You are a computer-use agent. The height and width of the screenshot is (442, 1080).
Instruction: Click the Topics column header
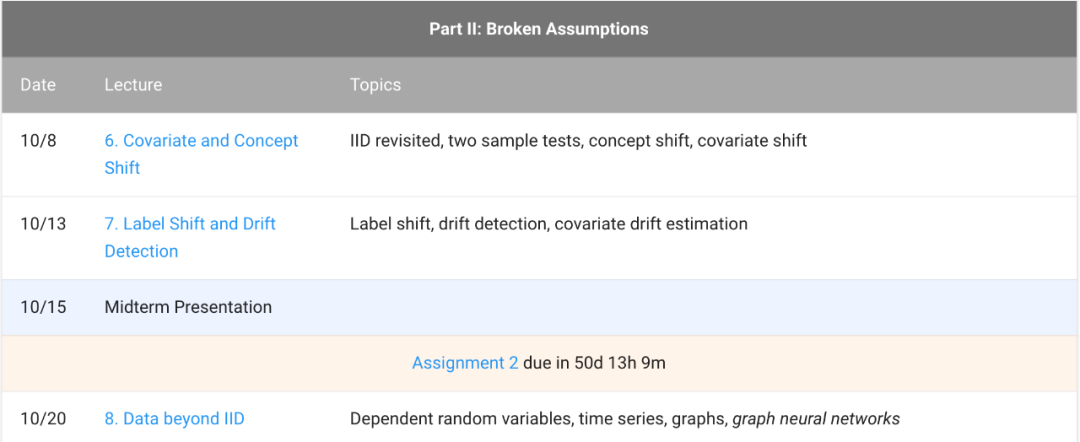pos(375,85)
